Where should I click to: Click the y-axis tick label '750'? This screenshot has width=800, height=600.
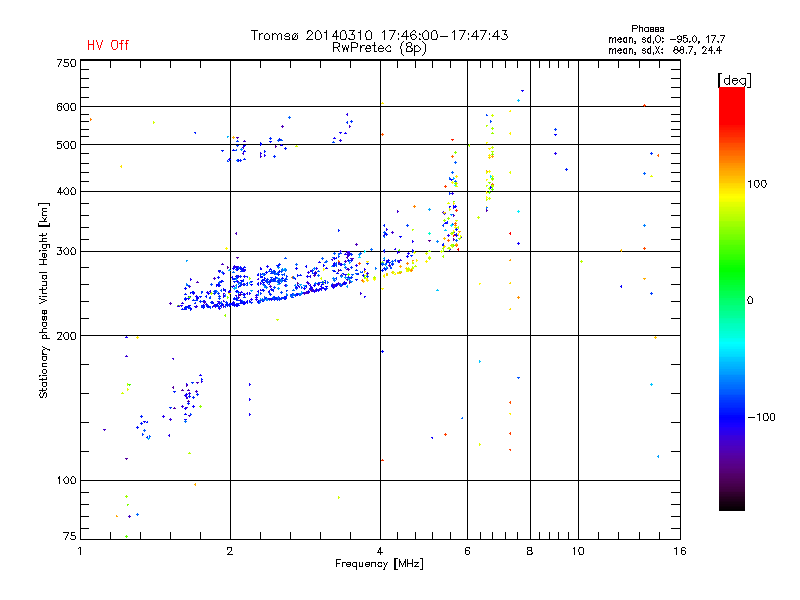pos(66,63)
